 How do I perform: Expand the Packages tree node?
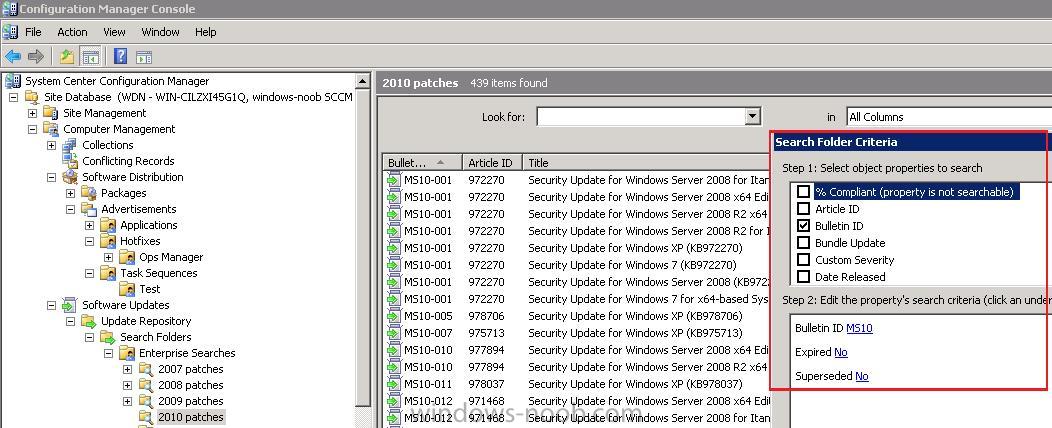[x=70, y=193]
